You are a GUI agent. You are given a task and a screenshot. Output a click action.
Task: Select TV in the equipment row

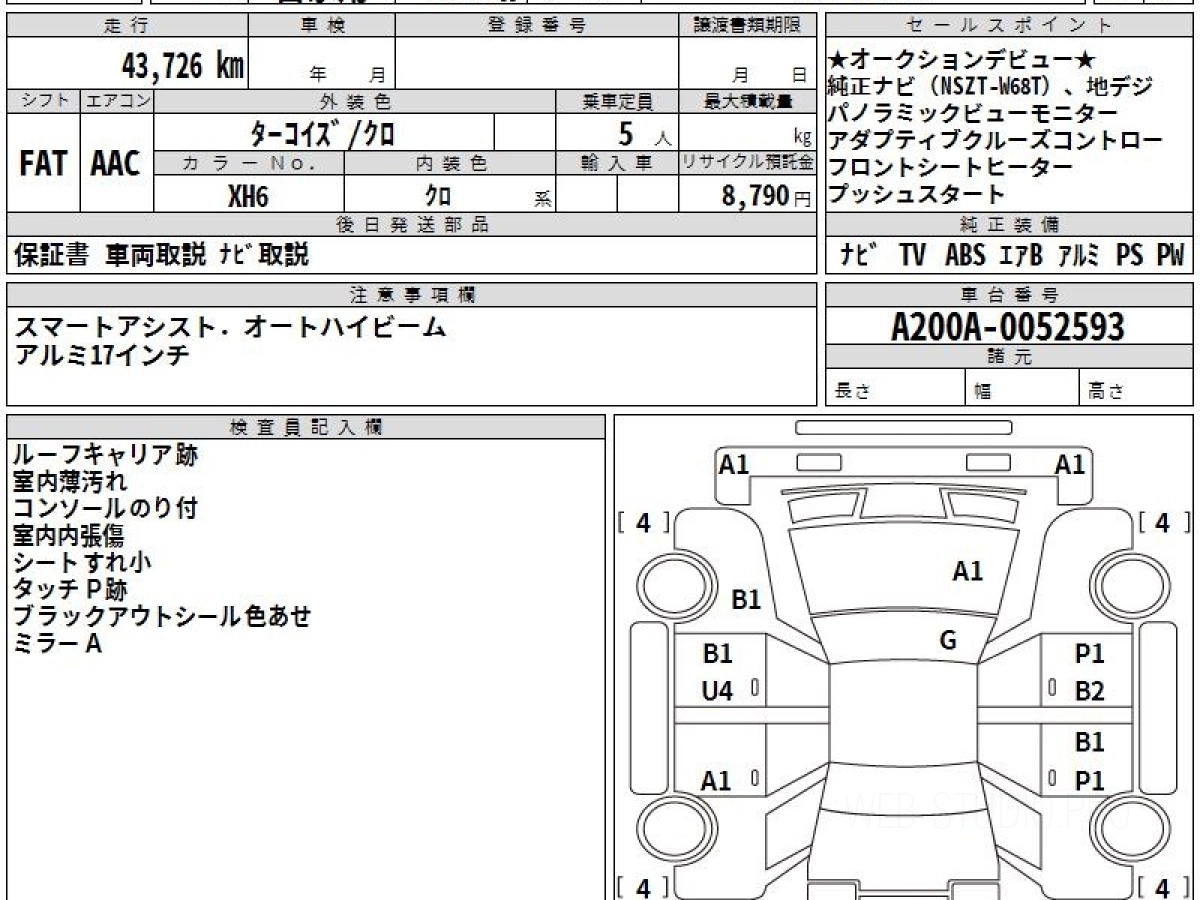pyautogui.click(x=912, y=256)
